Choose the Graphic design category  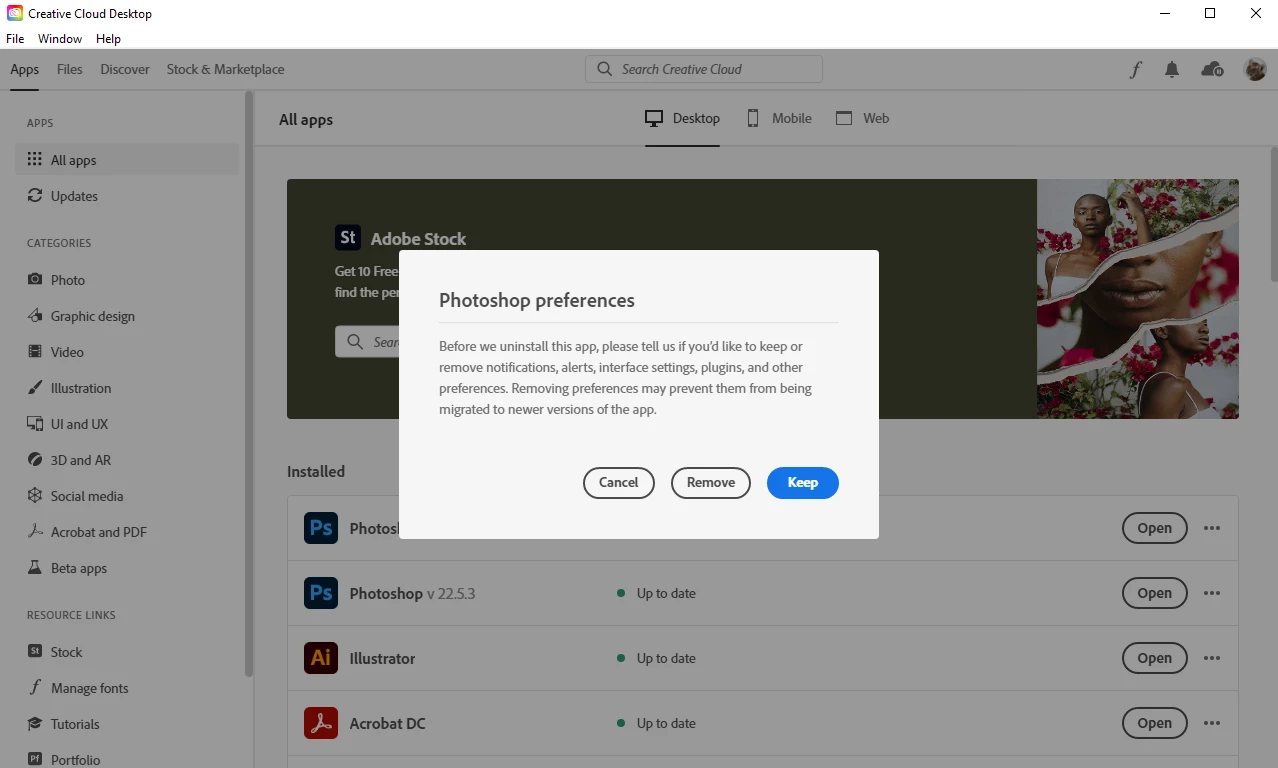coord(127,316)
